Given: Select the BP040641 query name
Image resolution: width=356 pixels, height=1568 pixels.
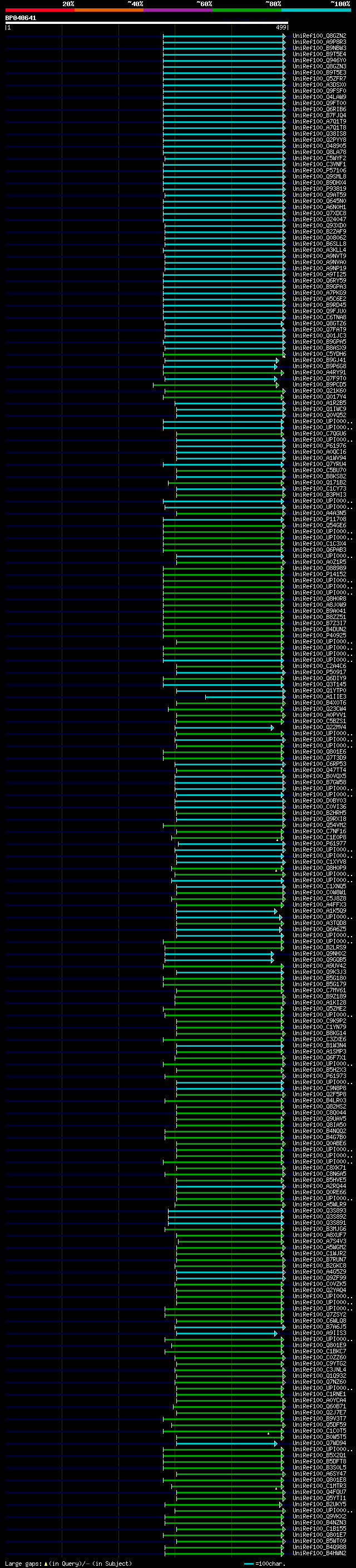Looking at the screenshot, I should click(21, 18).
